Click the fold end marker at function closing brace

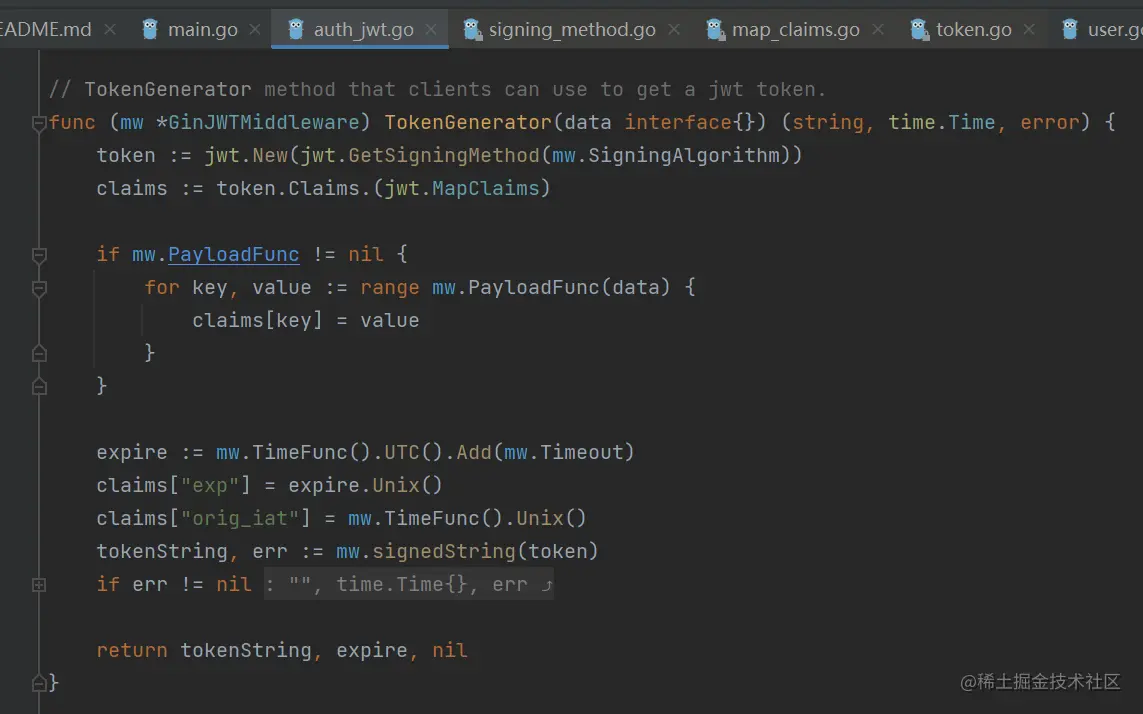39,683
